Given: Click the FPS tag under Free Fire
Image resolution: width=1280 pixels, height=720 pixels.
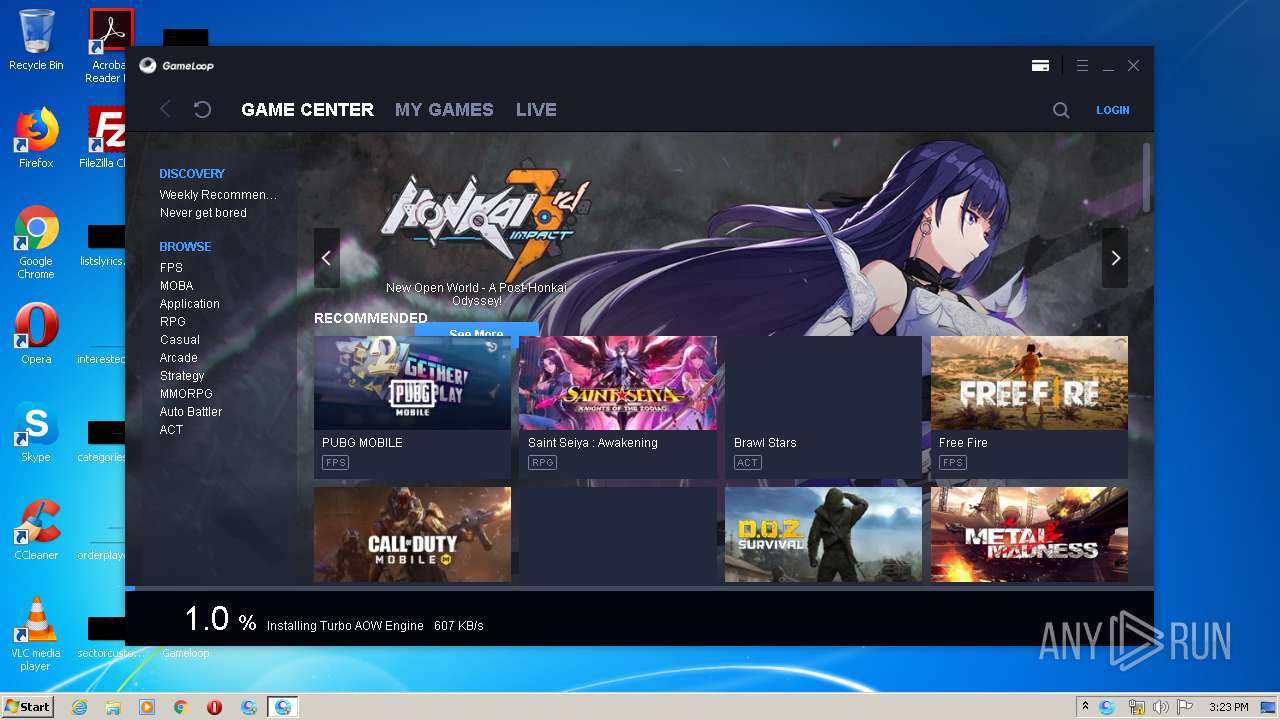Looking at the screenshot, I should click(952, 462).
